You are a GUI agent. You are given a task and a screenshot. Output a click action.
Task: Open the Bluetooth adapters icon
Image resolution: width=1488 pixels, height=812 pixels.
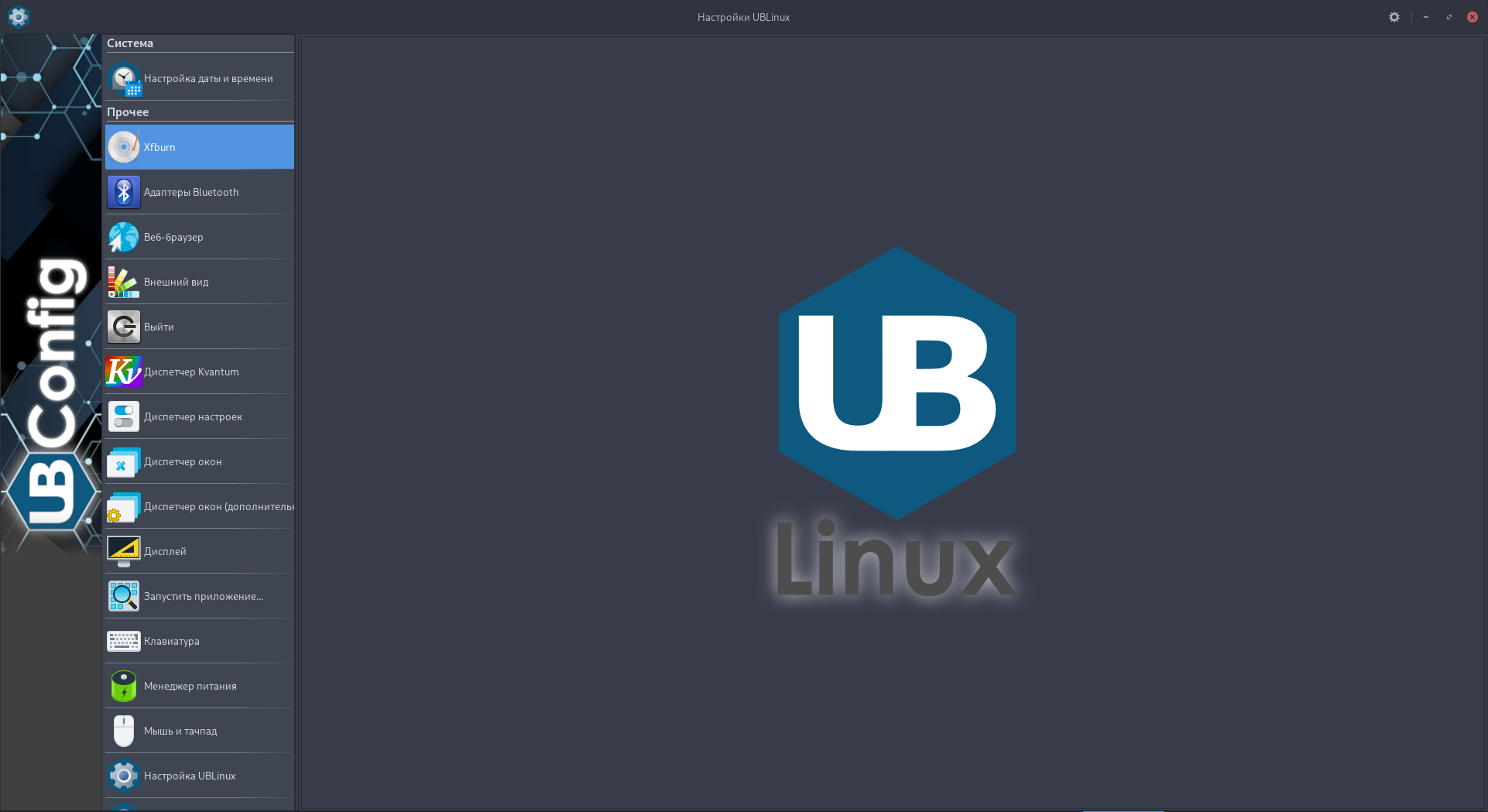click(x=124, y=192)
